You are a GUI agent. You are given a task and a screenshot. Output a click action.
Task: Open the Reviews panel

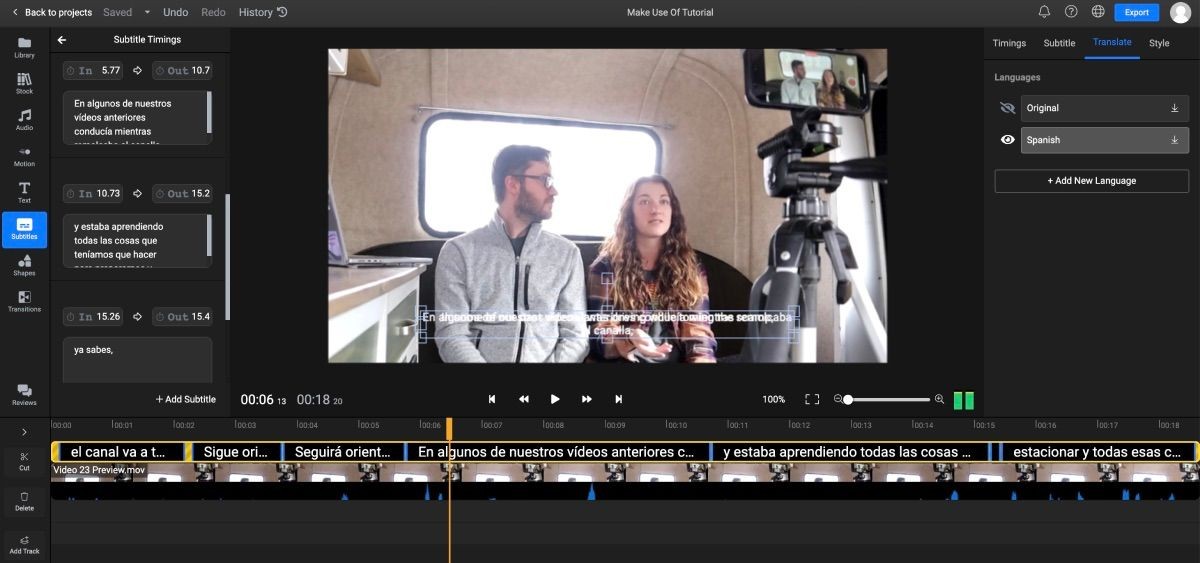coord(24,395)
